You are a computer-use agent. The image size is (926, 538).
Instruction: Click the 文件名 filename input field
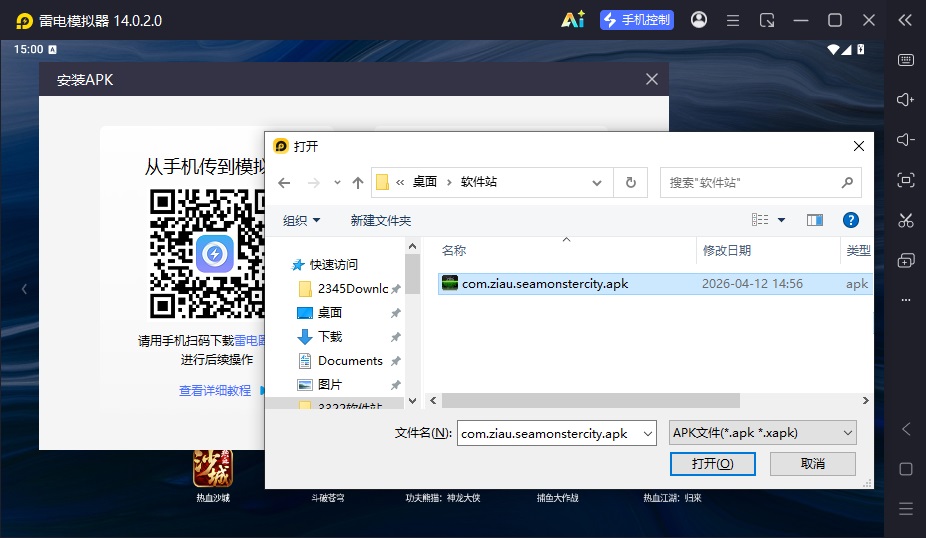(549, 433)
